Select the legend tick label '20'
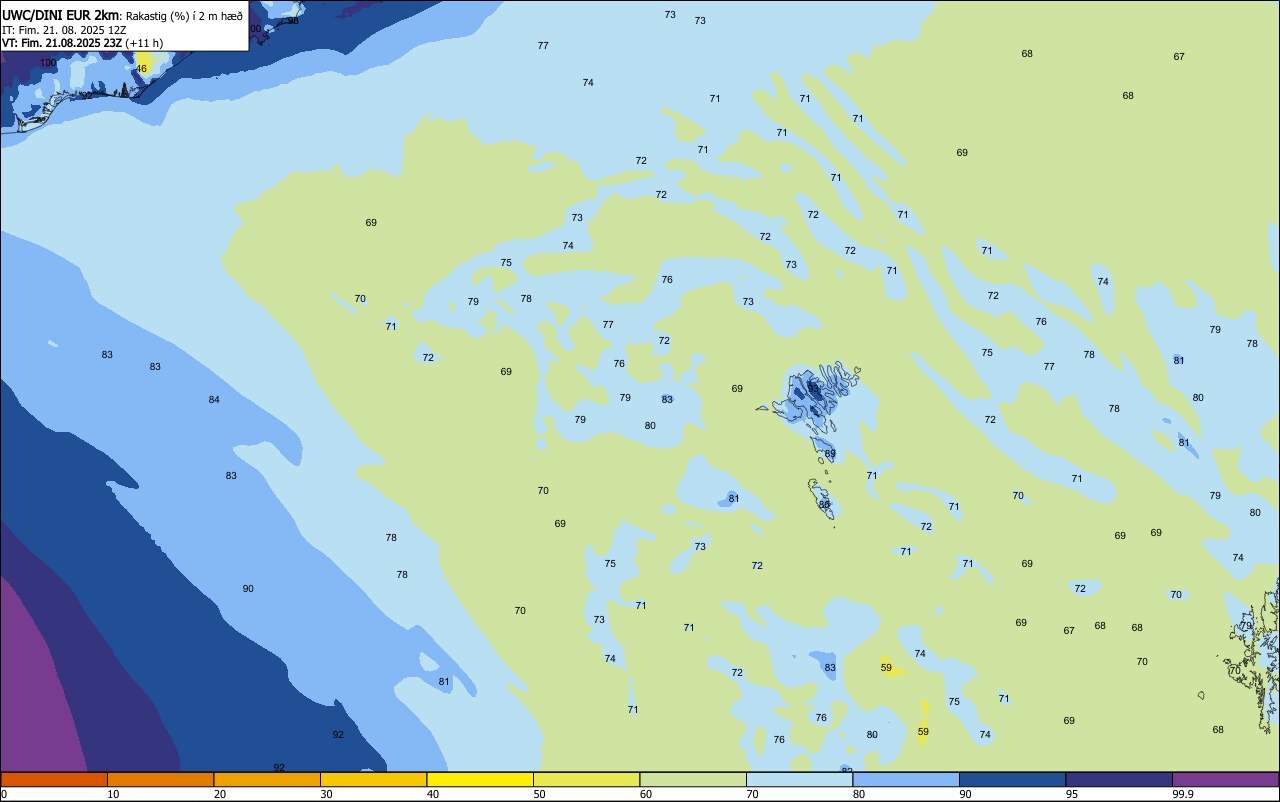 point(220,794)
